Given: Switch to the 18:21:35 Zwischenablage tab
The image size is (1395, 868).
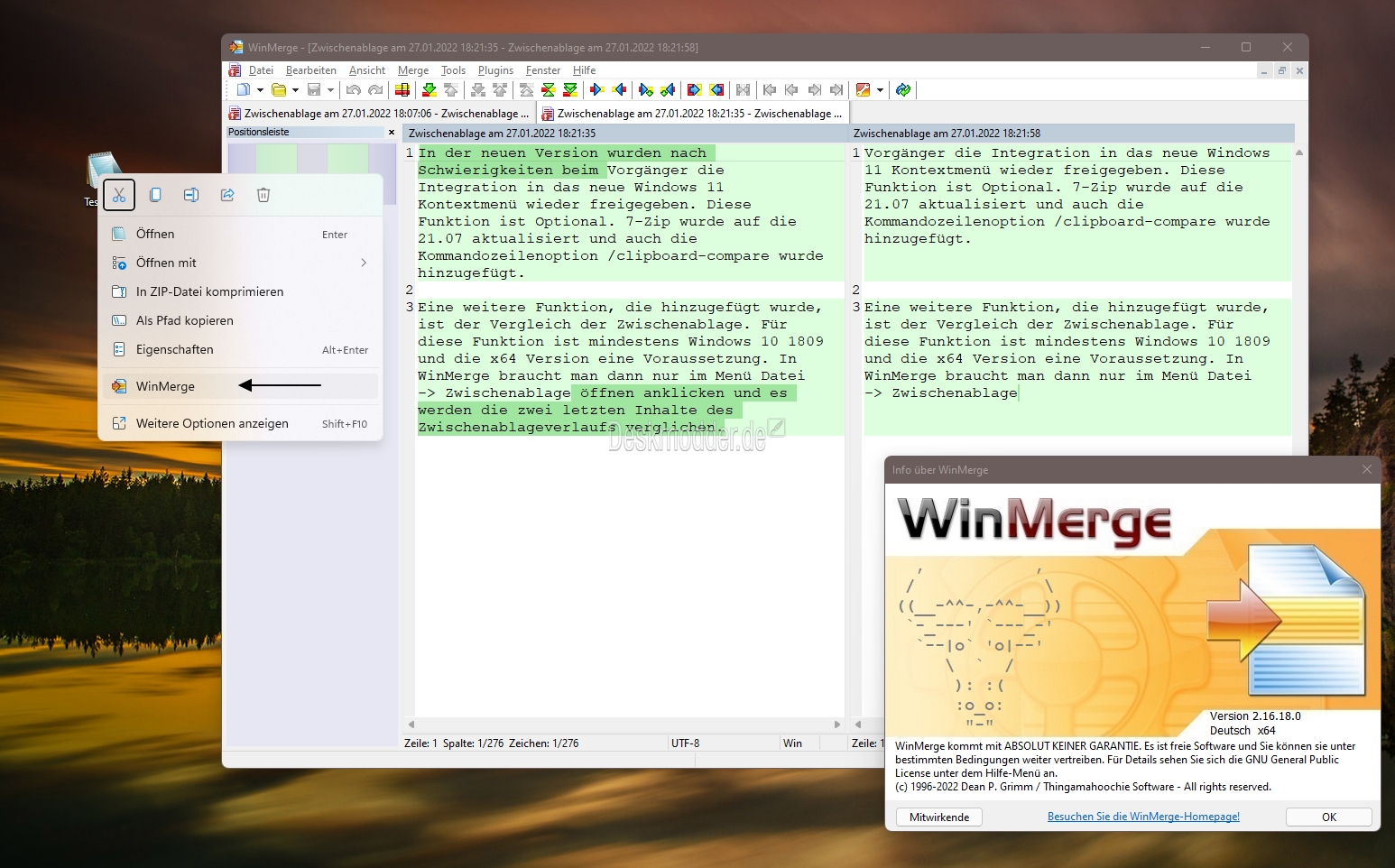Looking at the screenshot, I should point(693,114).
